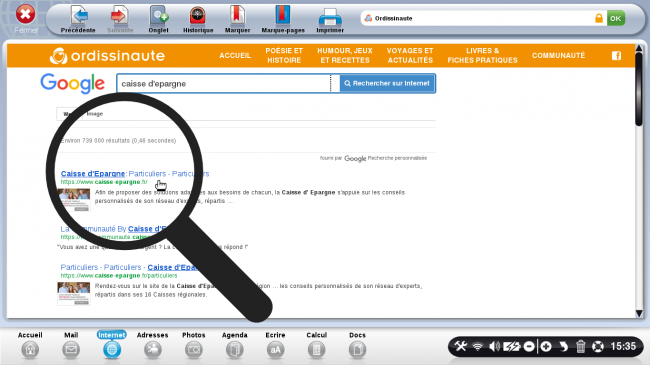Click the undo arrow tray icon
Screen dimensions: 650x365
tap(563, 346)
